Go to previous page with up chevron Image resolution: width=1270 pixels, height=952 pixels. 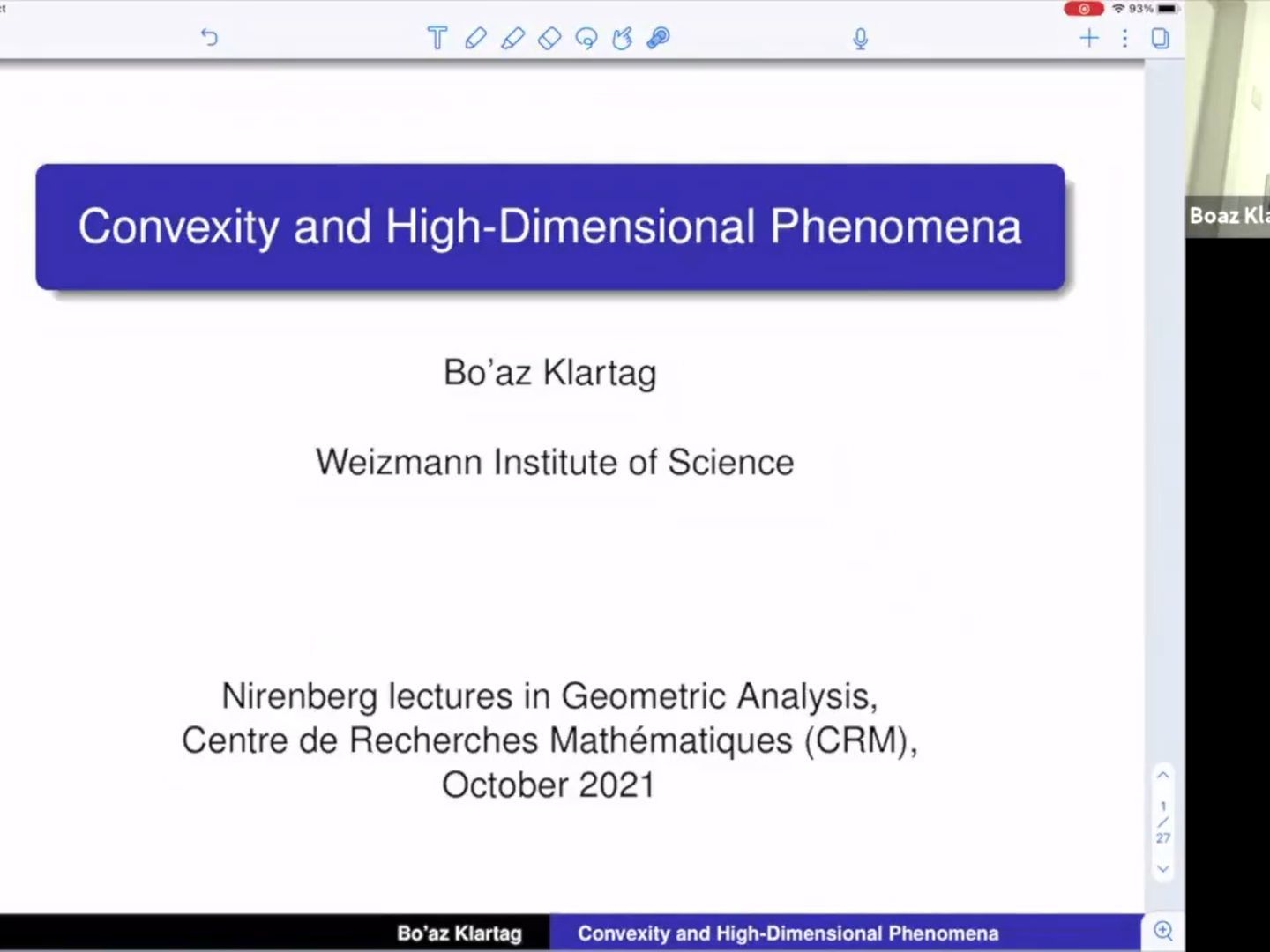[1163, 775]
